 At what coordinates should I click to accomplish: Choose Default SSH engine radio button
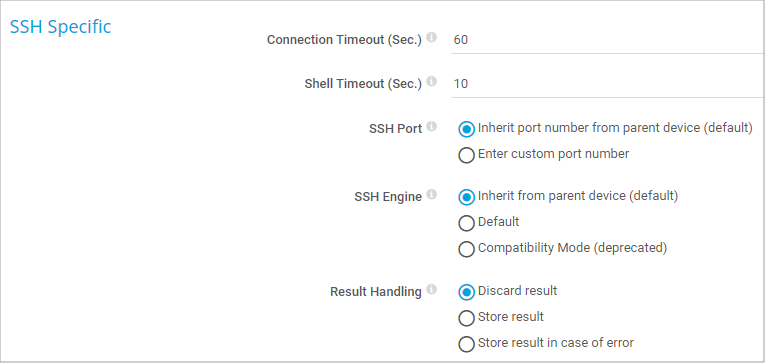pyautogui.click(x=466, y=223)
